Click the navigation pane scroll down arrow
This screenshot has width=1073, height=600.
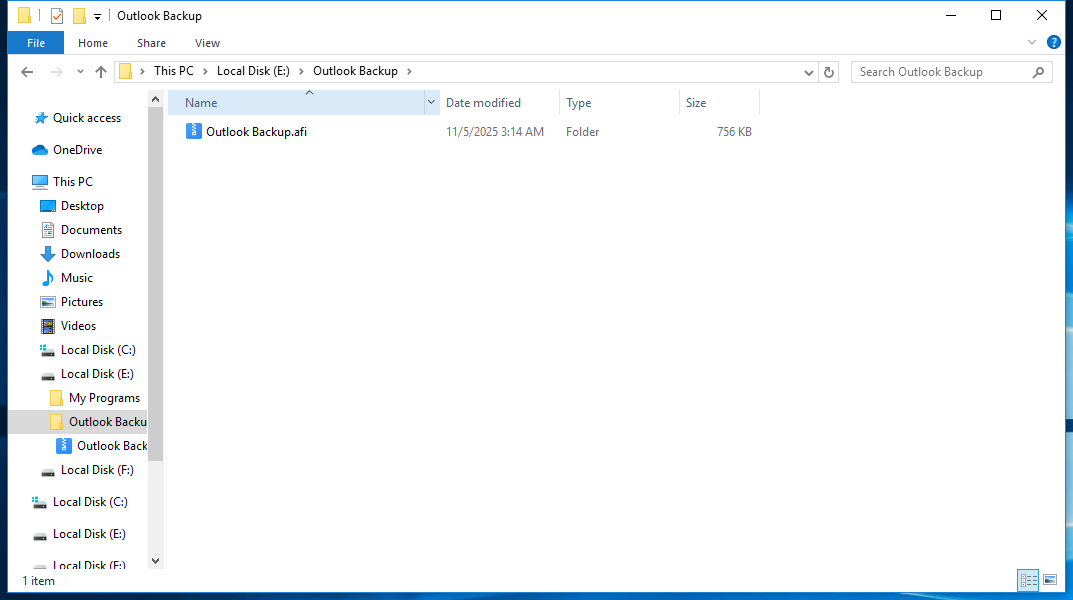click(155, 562)
